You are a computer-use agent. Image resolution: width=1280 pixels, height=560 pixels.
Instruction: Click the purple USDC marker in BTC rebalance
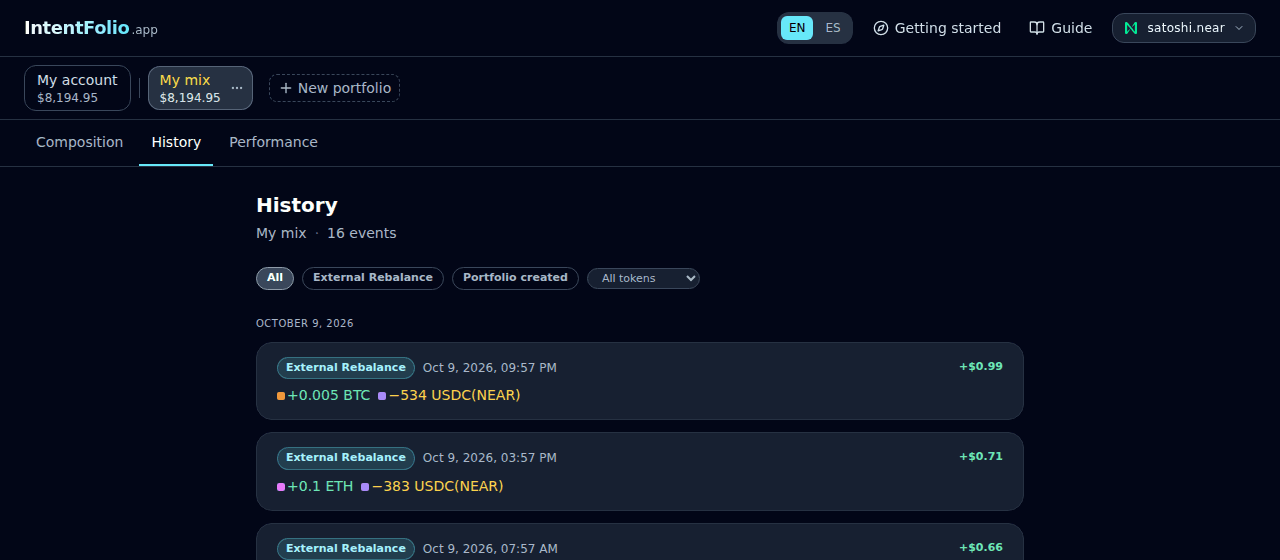coord(382,396)
